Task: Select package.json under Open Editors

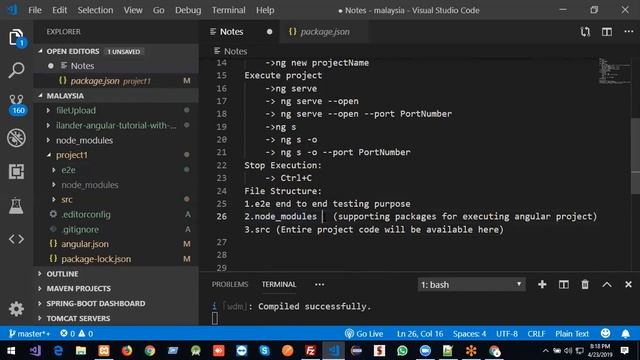Action: [x=116, y=81]
